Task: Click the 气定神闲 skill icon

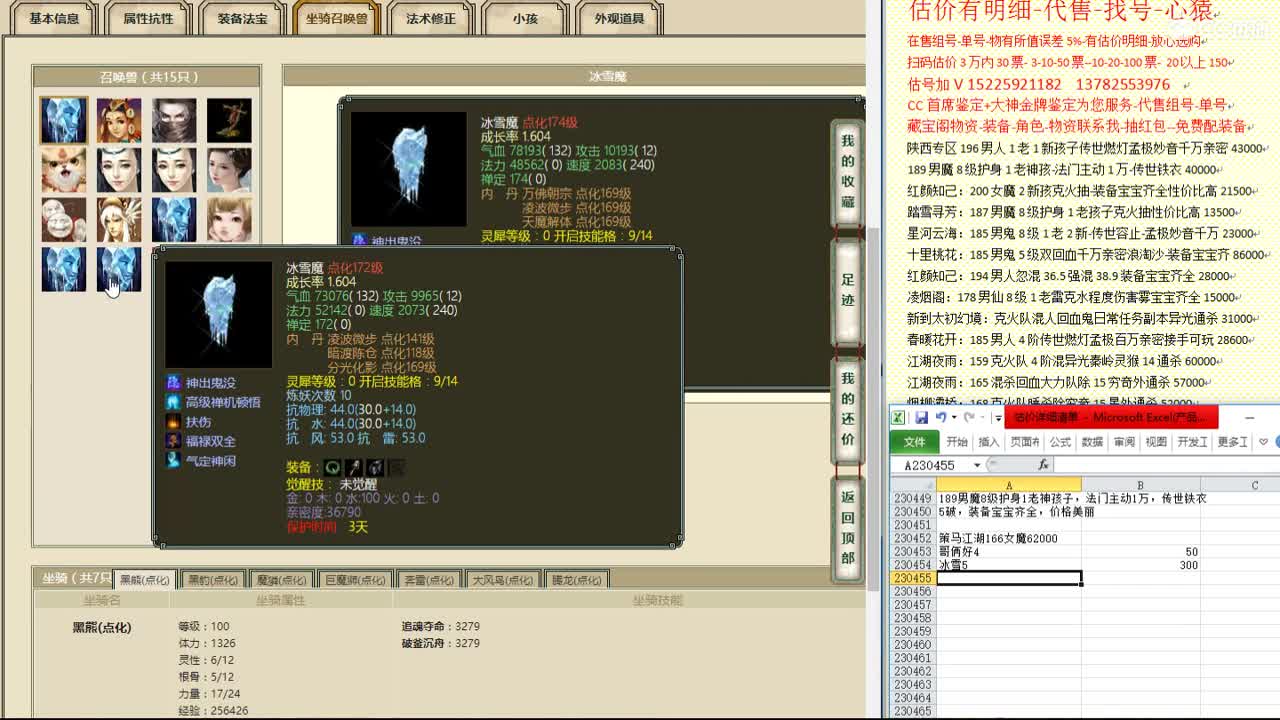Action: [x=173, y=461]
